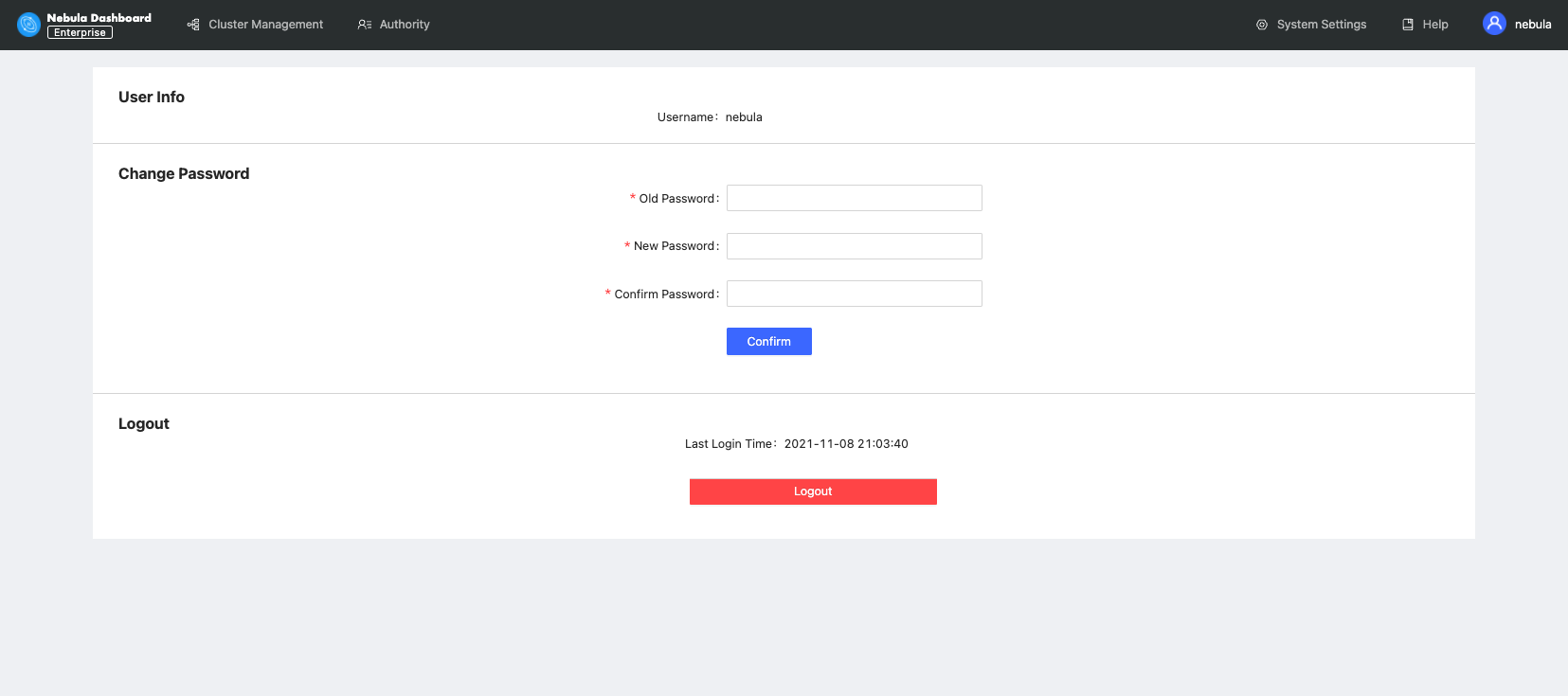Image resolution: width=1568 pixels, height=696 pixels.
Task: Click the Help book icon
Action: (1408, 25)
